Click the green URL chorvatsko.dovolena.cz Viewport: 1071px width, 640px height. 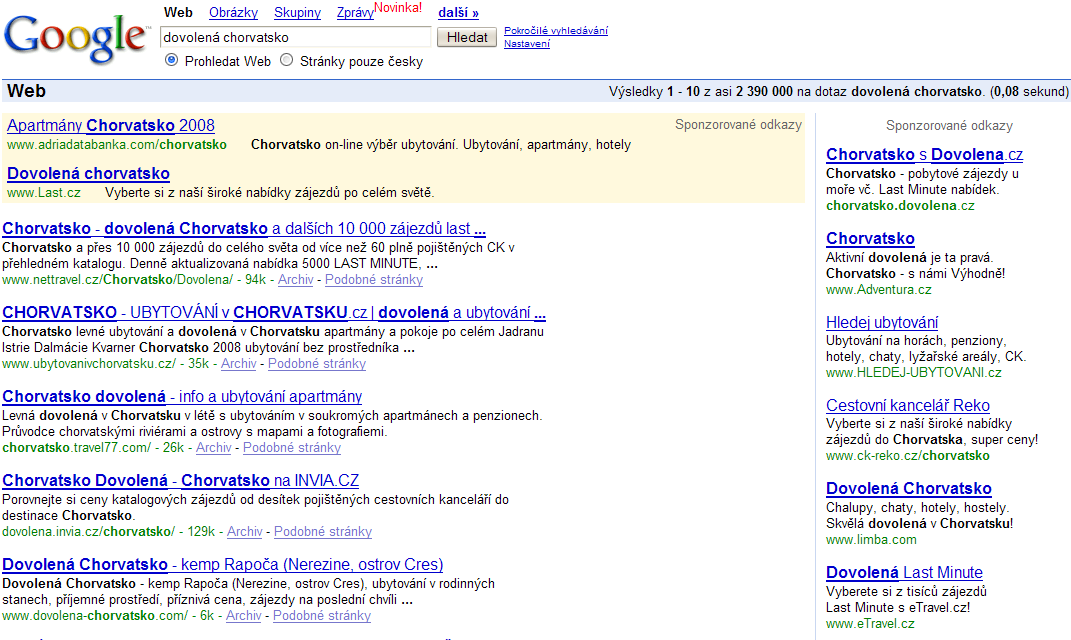tap(900, 206)
